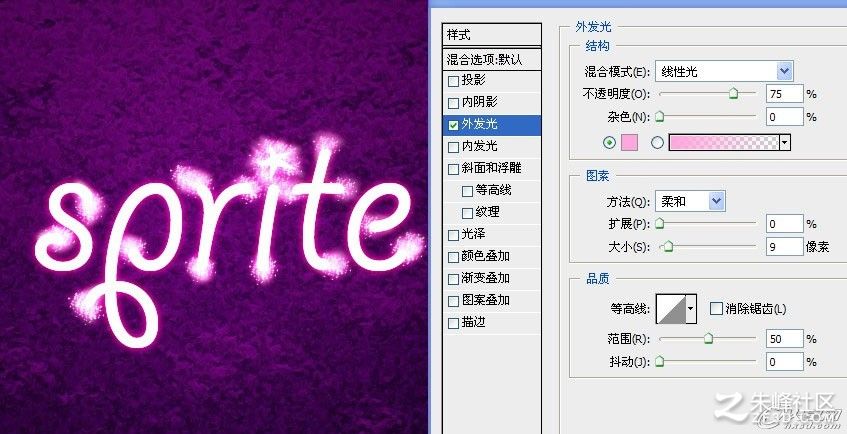Focus the opacity field showing 75
847x434 pixels.
point(785,94)
